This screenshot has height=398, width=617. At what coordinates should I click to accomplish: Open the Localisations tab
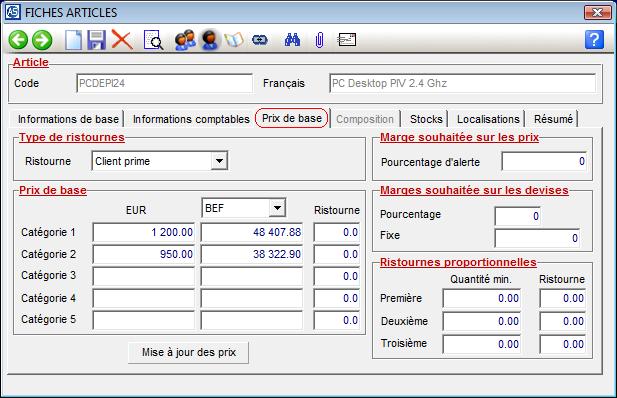pos(488,119)
